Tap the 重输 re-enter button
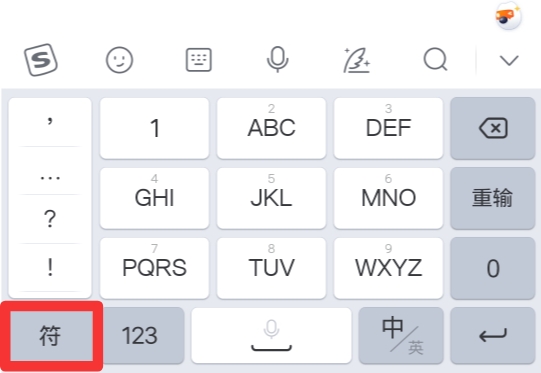Viewport: 541px width, 373px height. [x=493, y=198]
